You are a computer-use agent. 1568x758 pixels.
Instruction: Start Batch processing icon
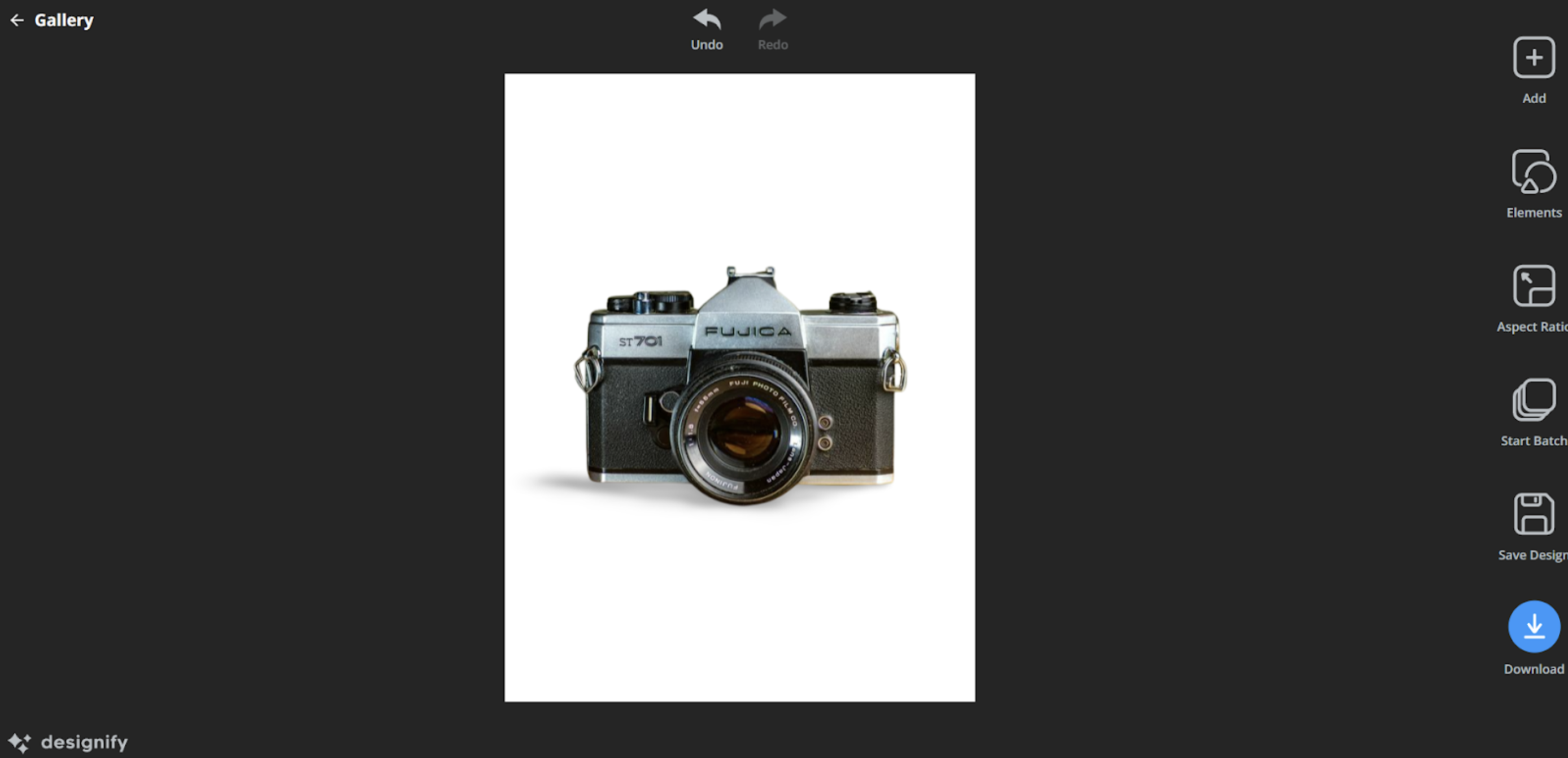[1534, 399]
